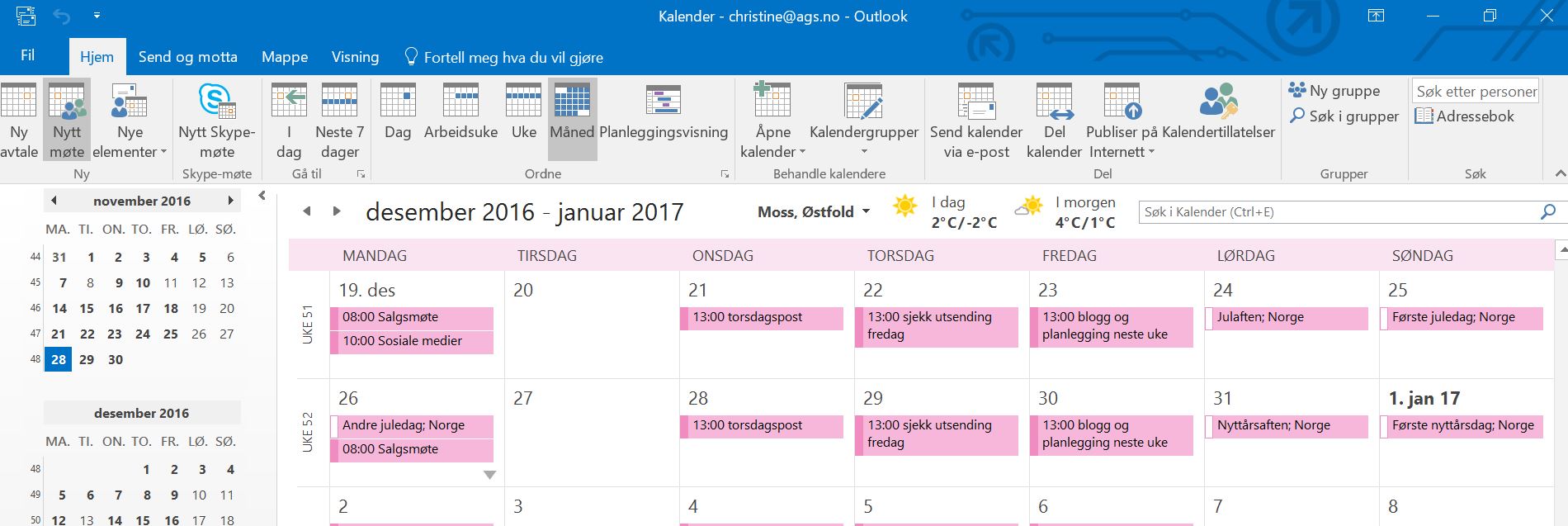Open the 08:00 Salgsmøte event on 19. des
Image resolution: width=1568 pixels, height=526 pixels.
[x=413, y=317]
